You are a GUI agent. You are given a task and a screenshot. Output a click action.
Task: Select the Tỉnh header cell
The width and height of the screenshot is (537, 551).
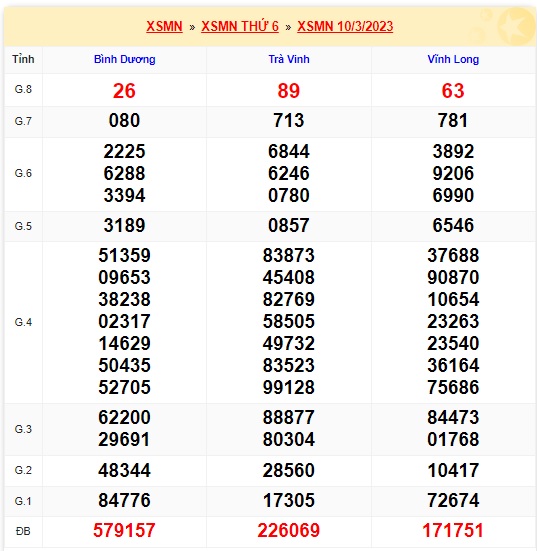point(23,59)
